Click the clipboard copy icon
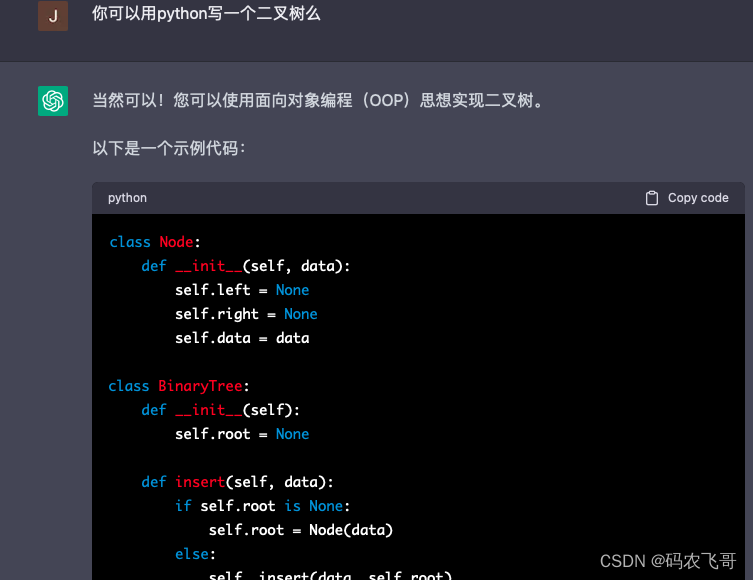This screenshot has width=753, height=580. pos(652,198)
